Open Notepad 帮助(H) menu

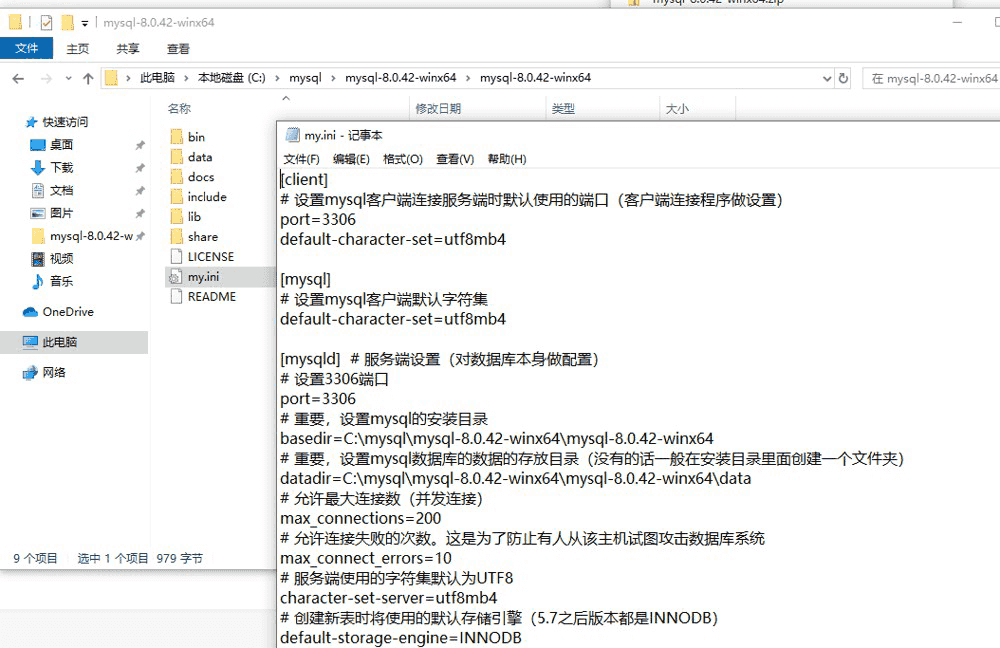click(x=506, y=159)
